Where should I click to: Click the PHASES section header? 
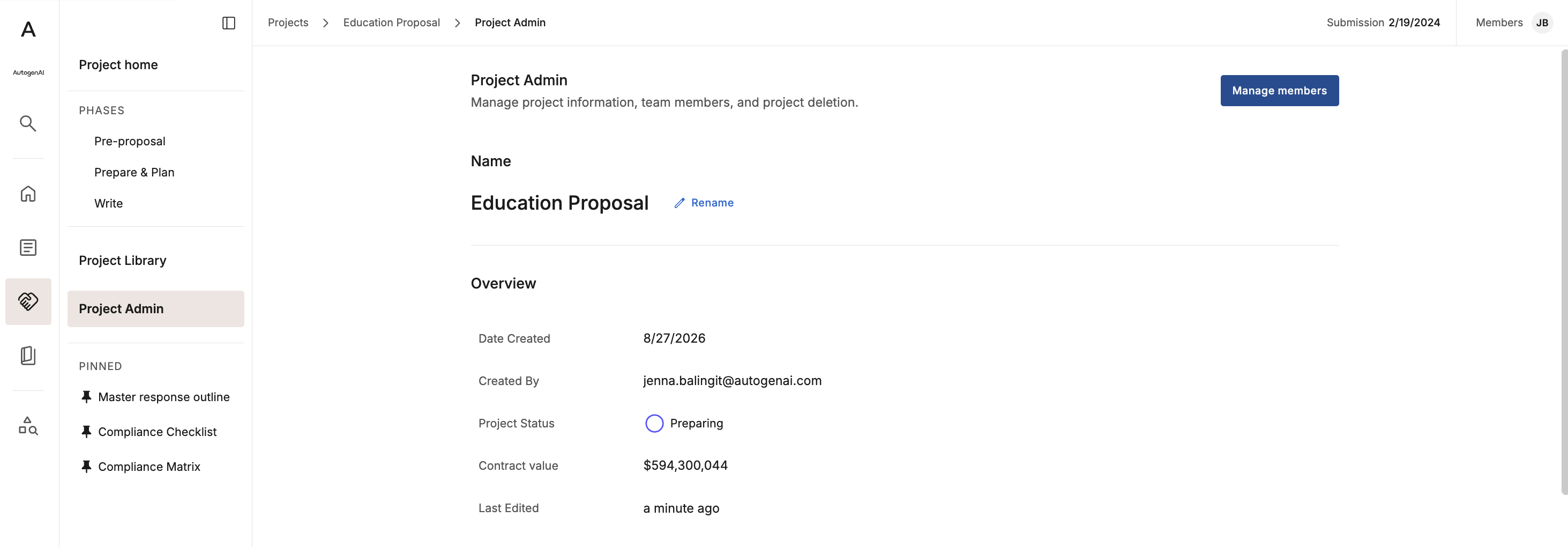coord(102,110)
